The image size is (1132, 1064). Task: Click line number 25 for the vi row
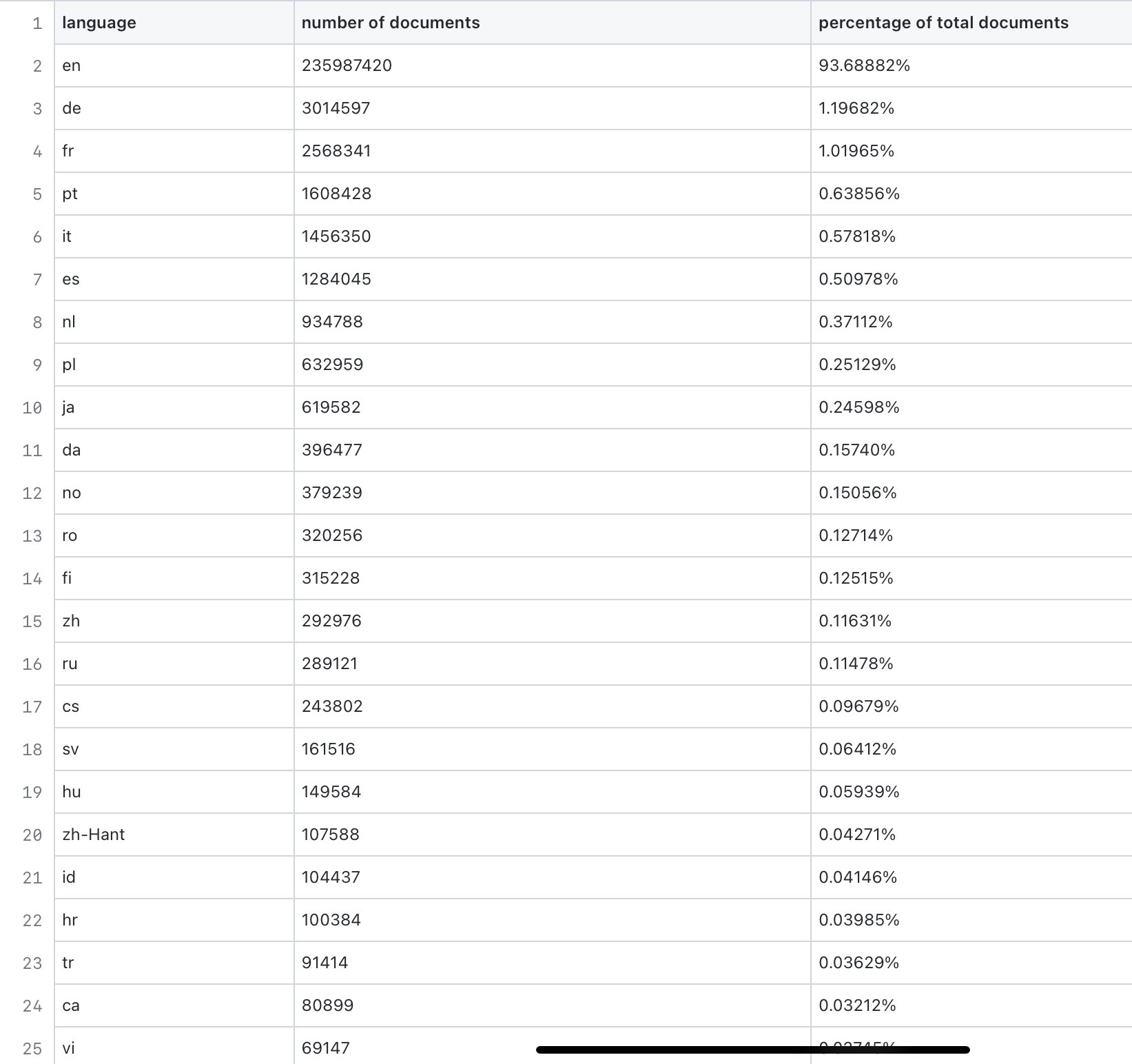click(x=32, y=1049)
